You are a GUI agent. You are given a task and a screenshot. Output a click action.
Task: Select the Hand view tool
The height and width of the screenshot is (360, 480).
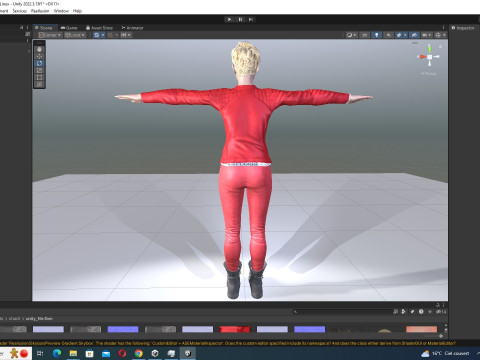point(39,49)
